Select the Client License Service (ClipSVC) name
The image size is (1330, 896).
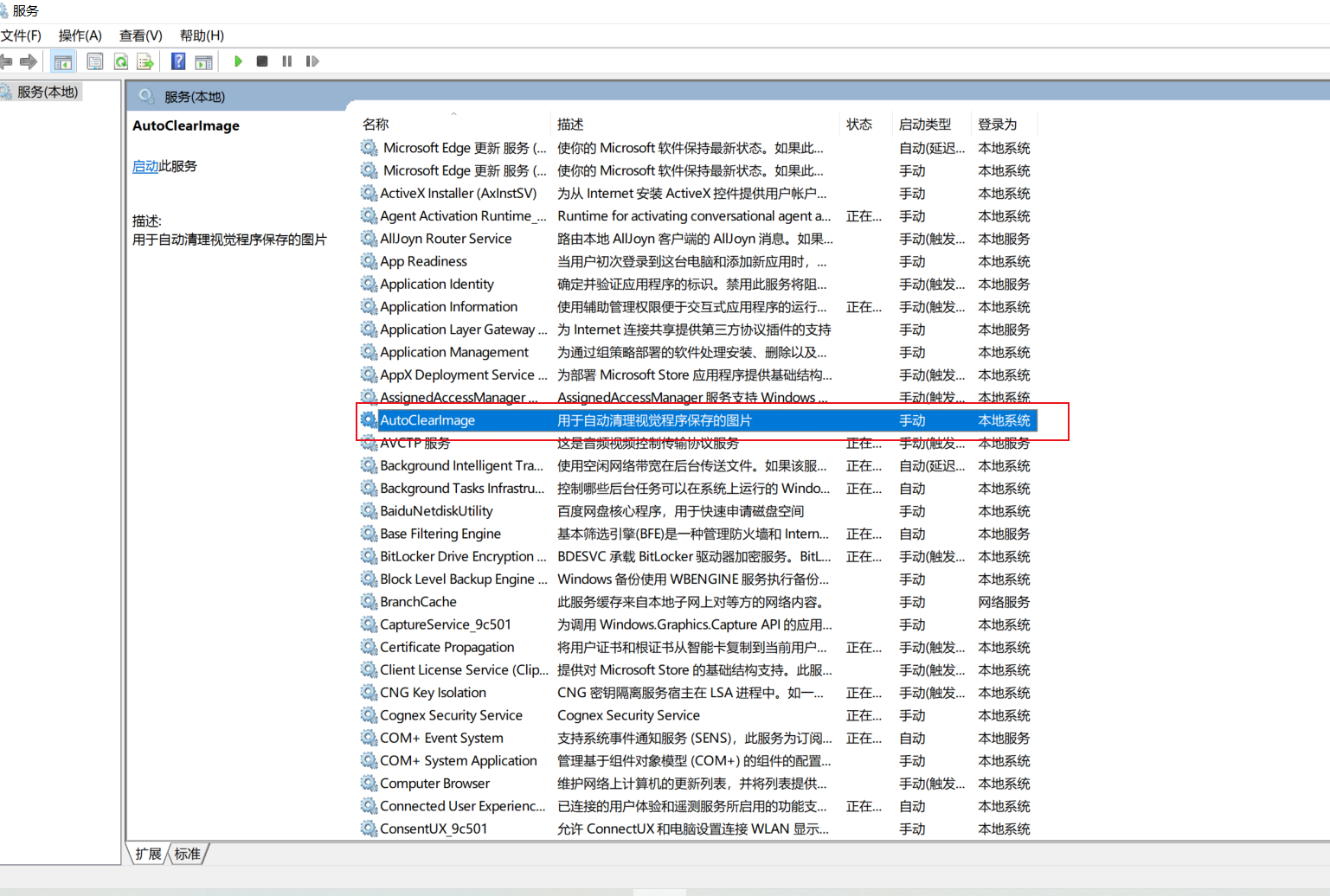(x=464, y=669)
